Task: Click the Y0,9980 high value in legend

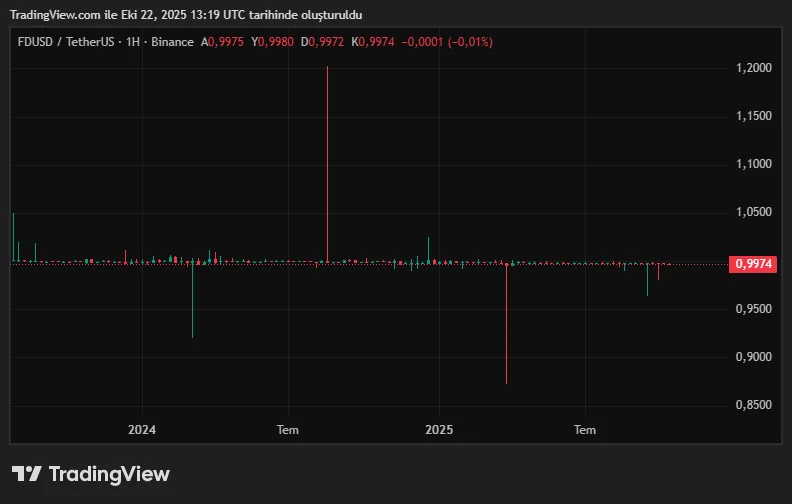Action: point(272,42)
